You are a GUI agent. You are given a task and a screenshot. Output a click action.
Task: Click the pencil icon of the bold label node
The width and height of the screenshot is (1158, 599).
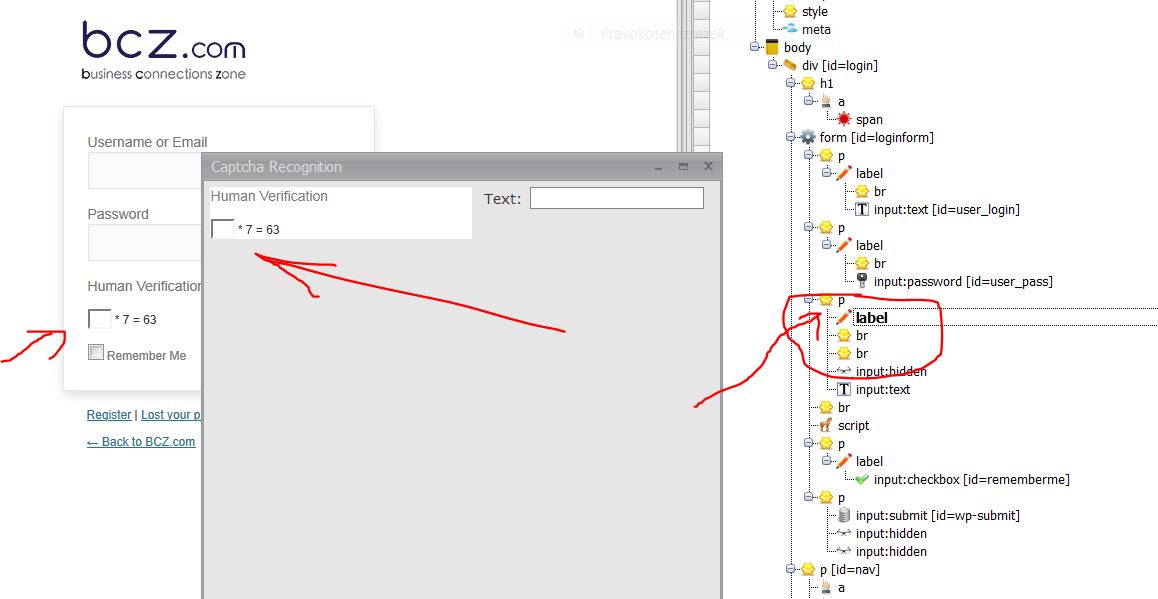click(x=844, y=318)
